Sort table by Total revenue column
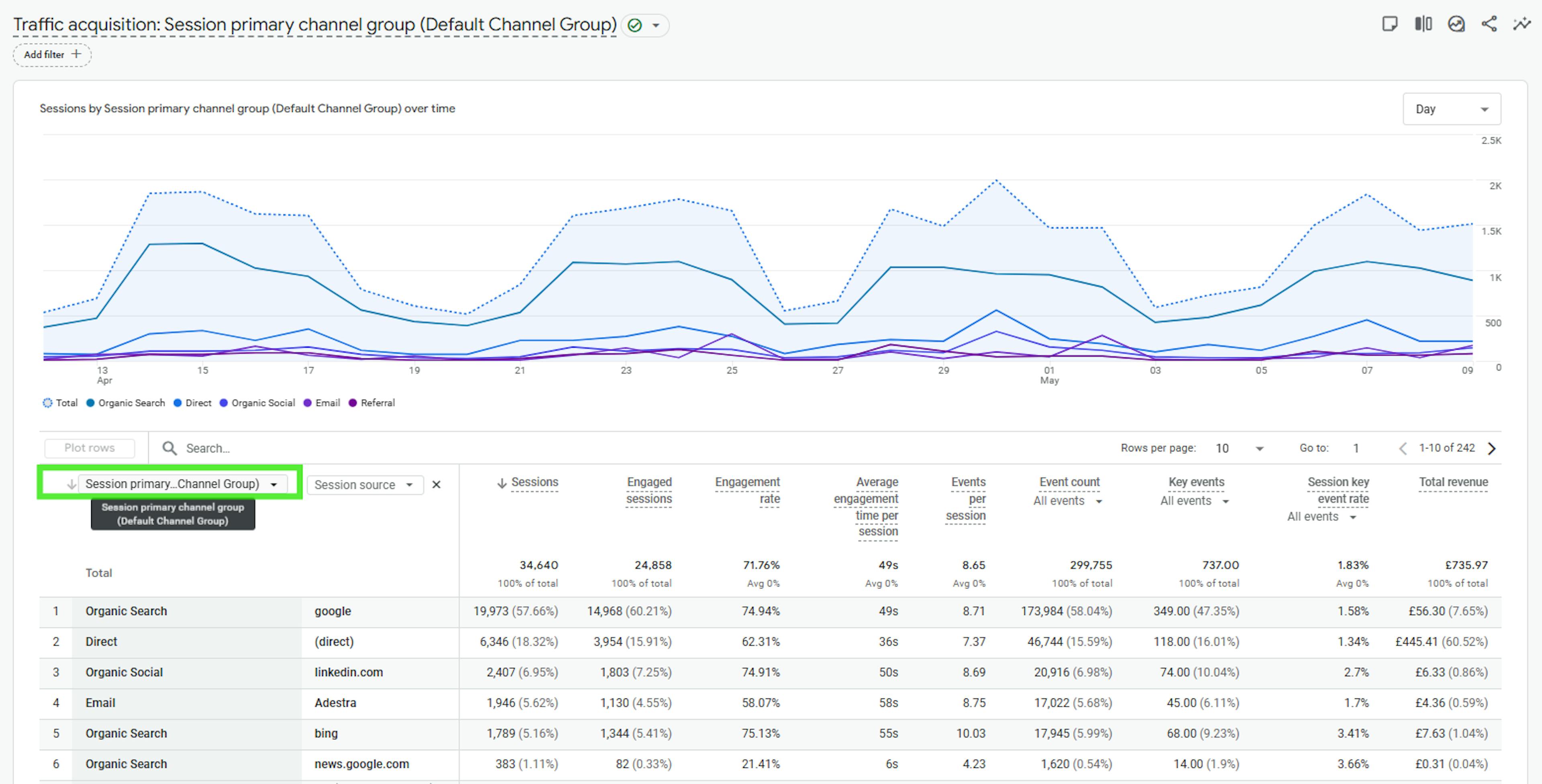The height and width of the screenshot is (784, 1542). pyautogui.click(x=1453, y=482)
